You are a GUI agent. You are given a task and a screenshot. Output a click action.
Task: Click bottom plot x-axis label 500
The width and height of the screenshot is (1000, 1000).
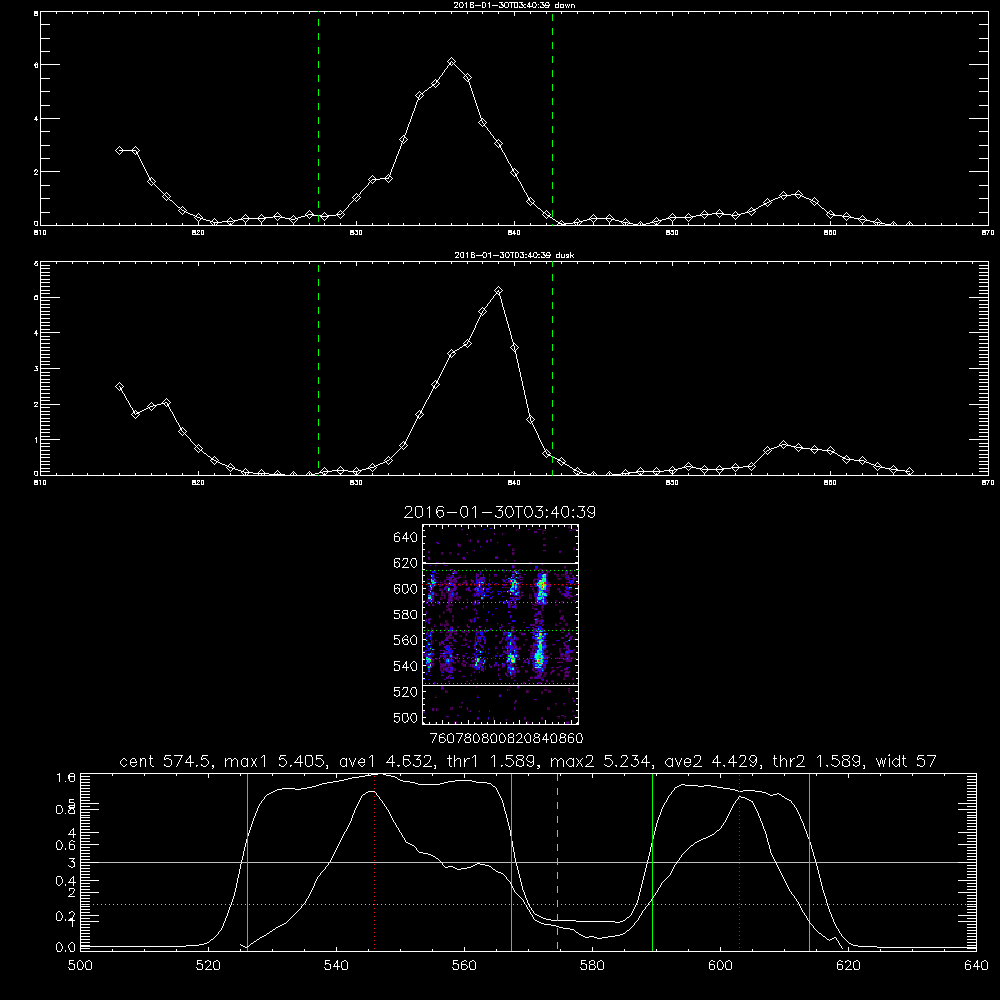(x=80, y=966)
